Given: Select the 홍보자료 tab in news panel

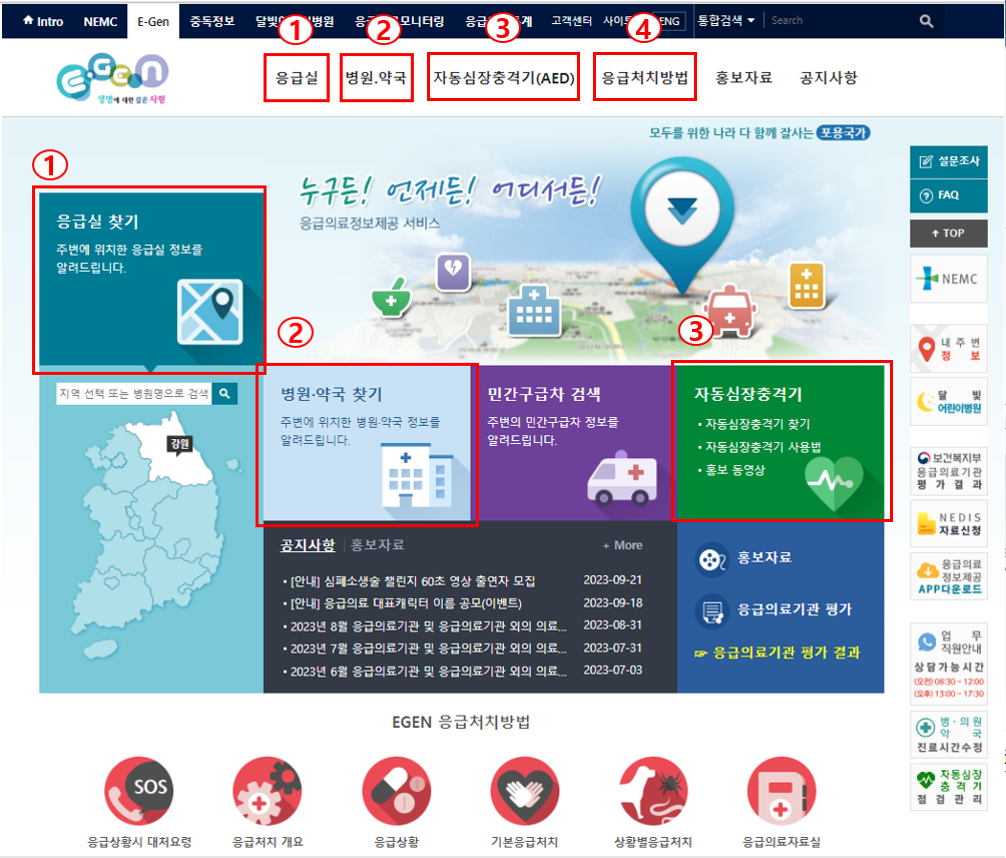Looking at the screenshot, I should [x=378, y=545].
